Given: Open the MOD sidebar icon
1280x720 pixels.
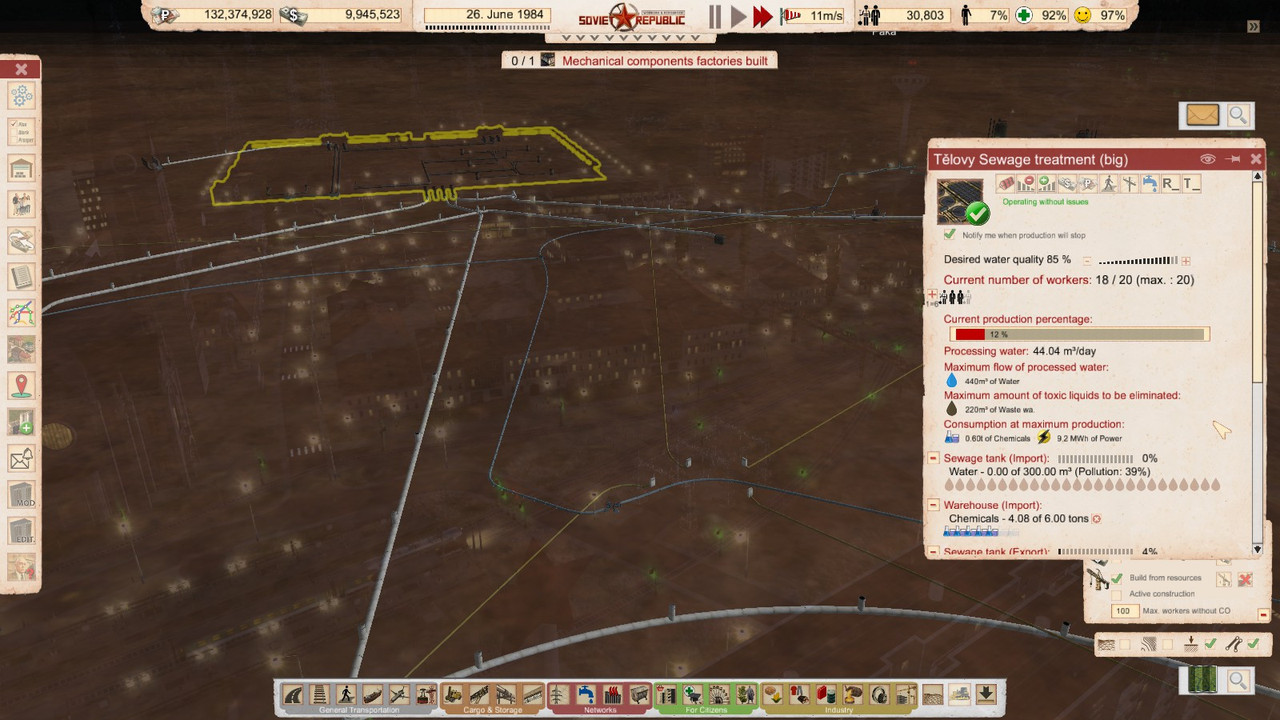Looking at the screenshot, I should (21, 494).
